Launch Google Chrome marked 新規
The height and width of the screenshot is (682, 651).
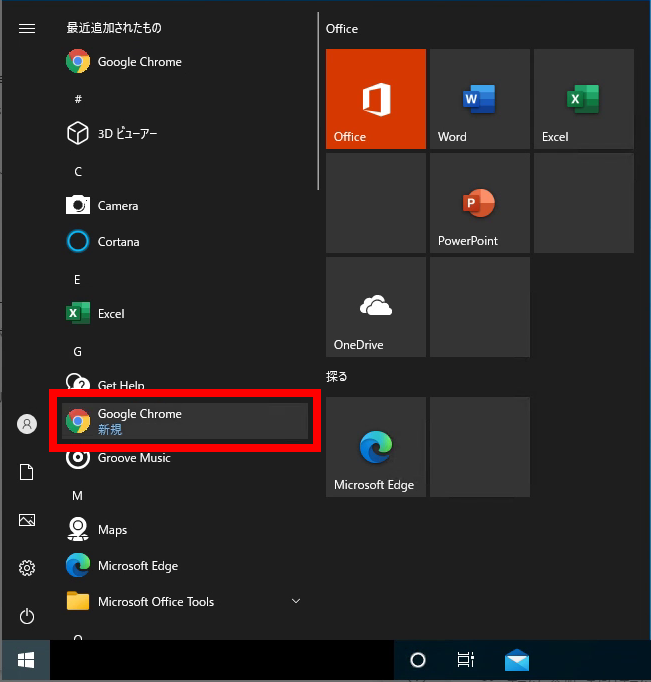pyautogui.click(x=185, y=421)
